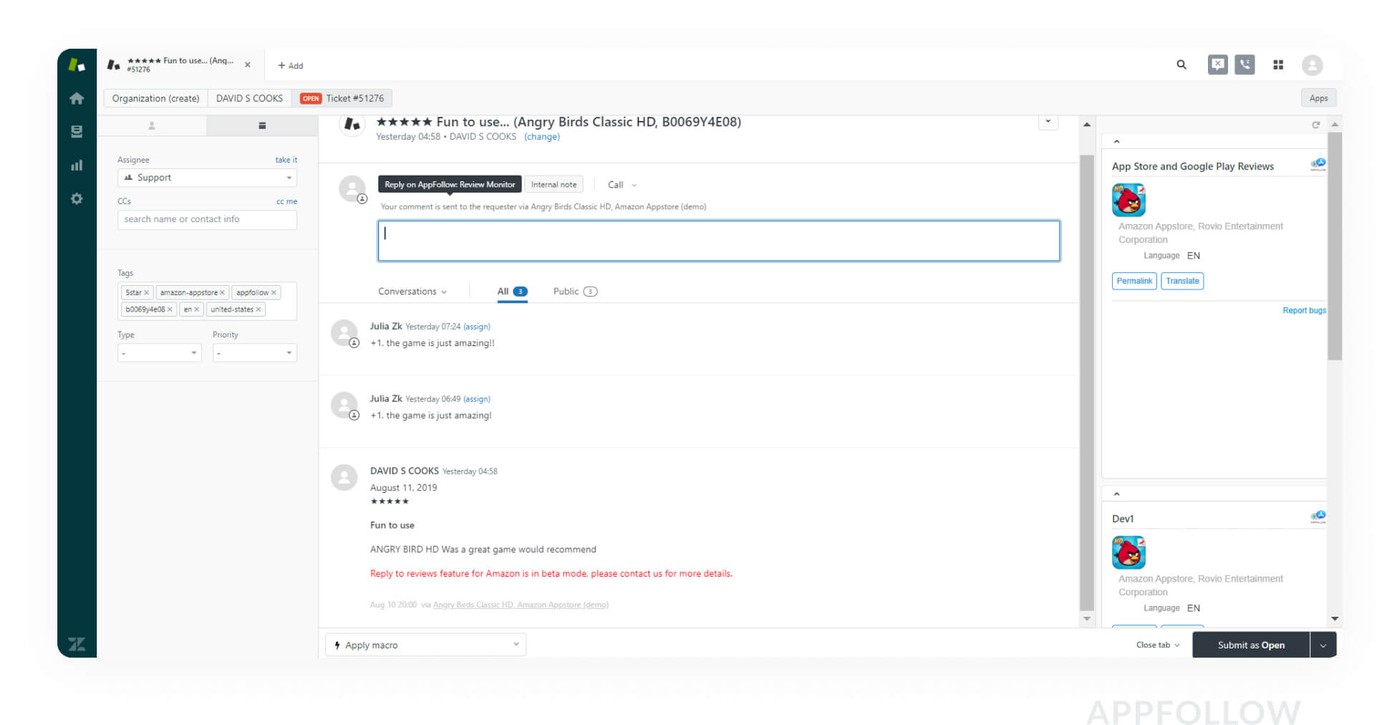The height and width of the screenshot is (725, 1400).
Task: Click the Translate button
Action: click(1182, 281)
